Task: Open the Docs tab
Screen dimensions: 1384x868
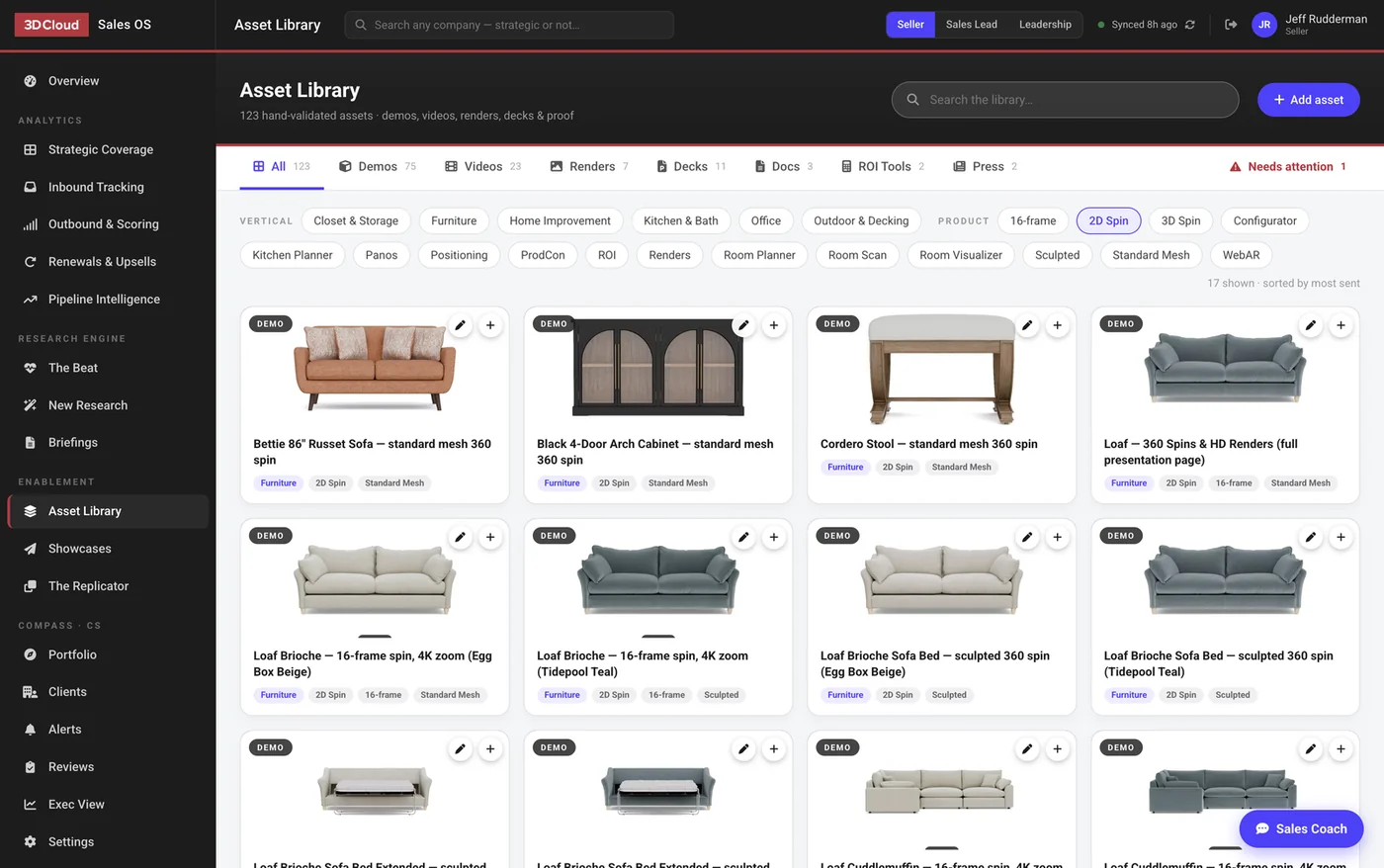Action: tap(784, 167)
